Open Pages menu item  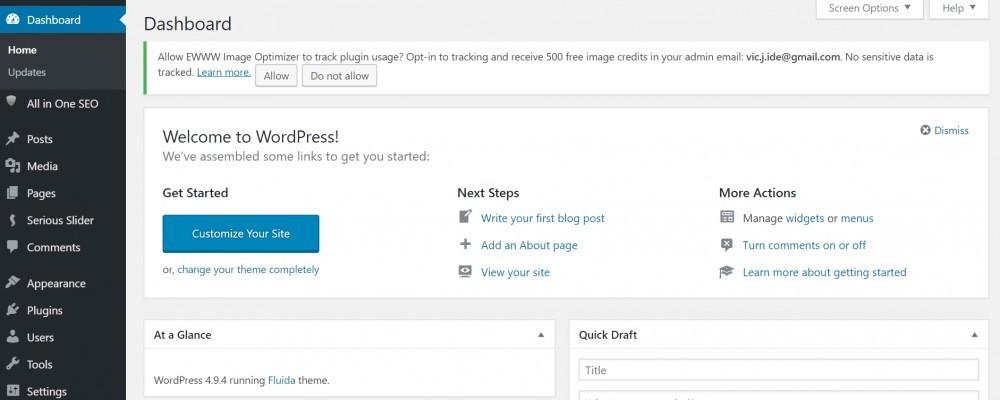tap(62, 193)
